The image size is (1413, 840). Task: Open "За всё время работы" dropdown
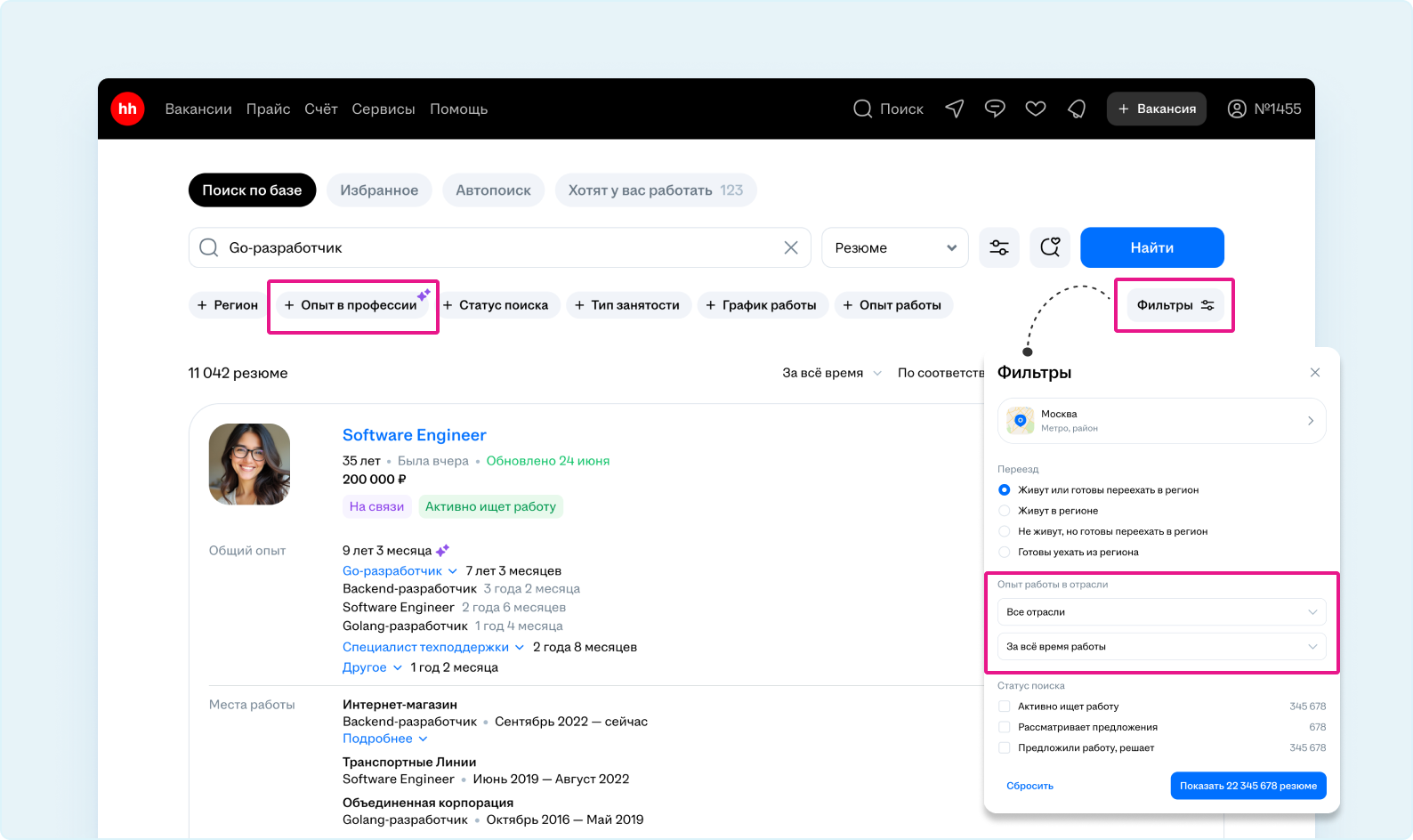pyautogui.click(x=1161, y=647)
